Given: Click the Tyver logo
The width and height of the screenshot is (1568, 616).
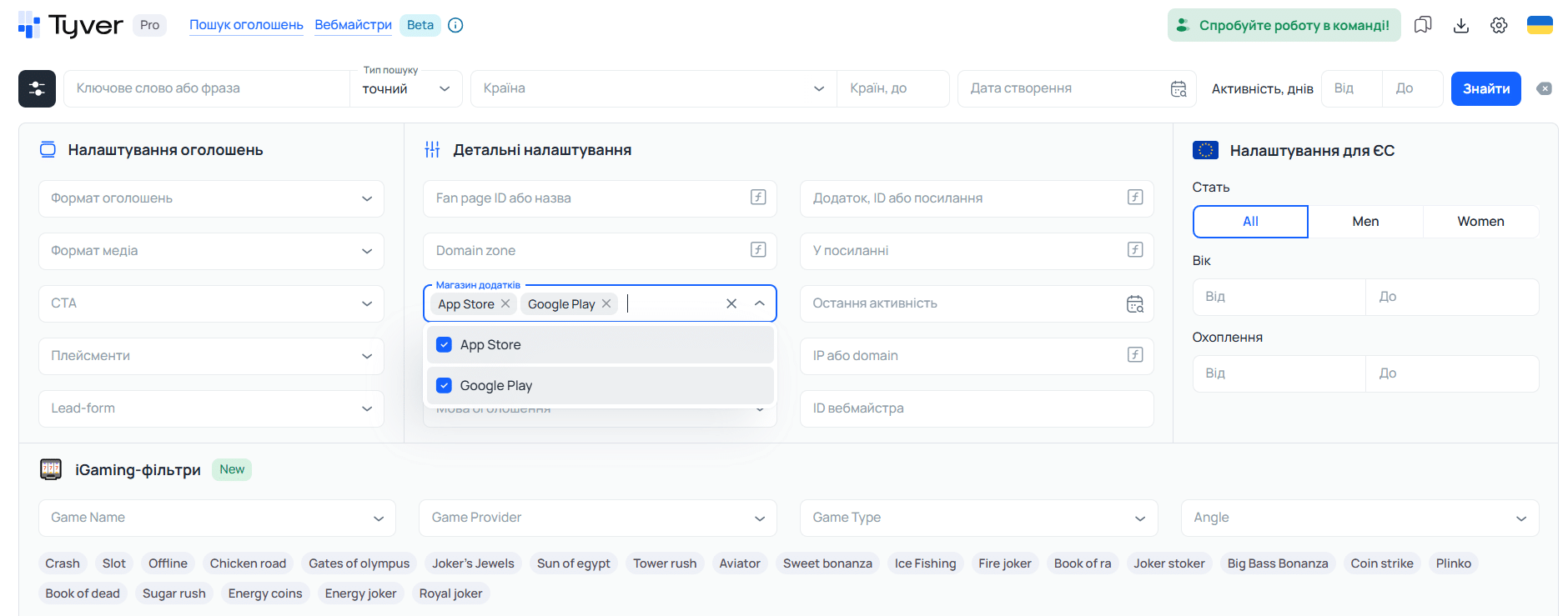Looking at the screenshot, I should point(70,25).
